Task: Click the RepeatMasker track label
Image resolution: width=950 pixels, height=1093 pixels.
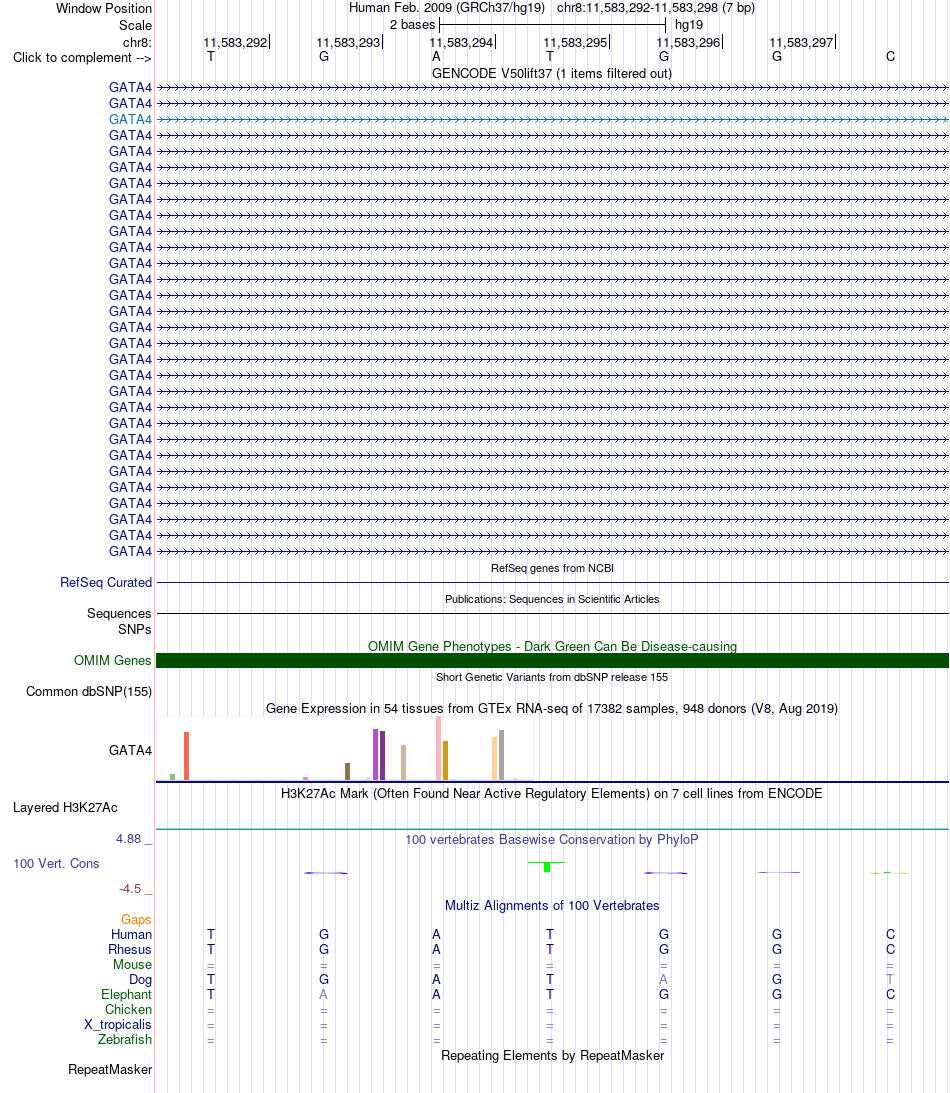Action: pos(109,1069)
